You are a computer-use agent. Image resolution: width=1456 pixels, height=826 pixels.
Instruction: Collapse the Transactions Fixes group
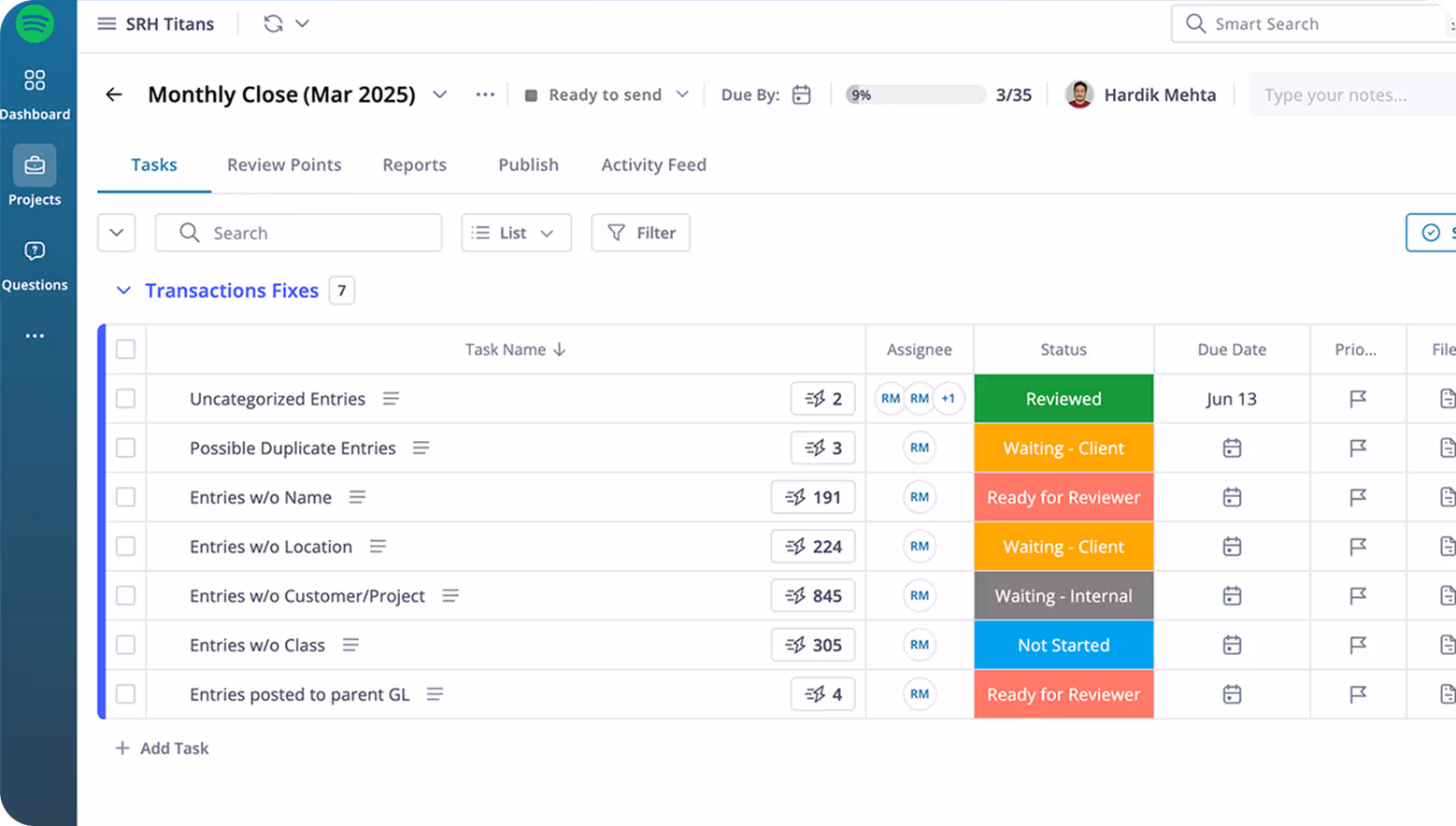(123, 291)
